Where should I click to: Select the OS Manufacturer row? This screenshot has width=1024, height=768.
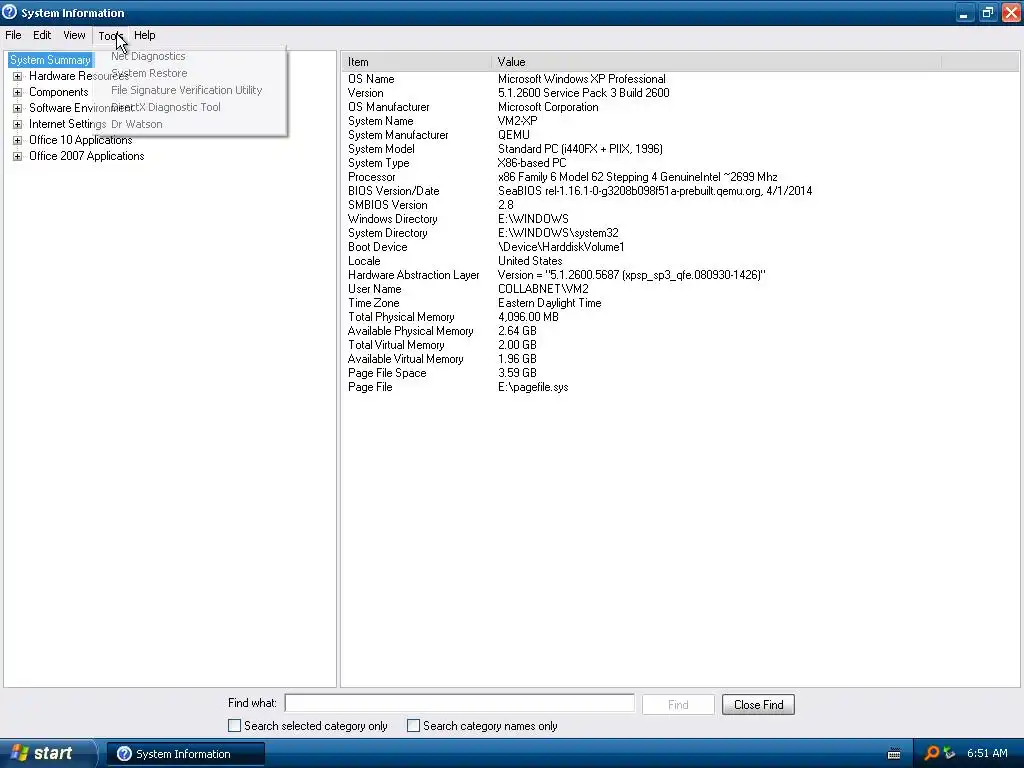pyautogui.click(x=679, y=107)
